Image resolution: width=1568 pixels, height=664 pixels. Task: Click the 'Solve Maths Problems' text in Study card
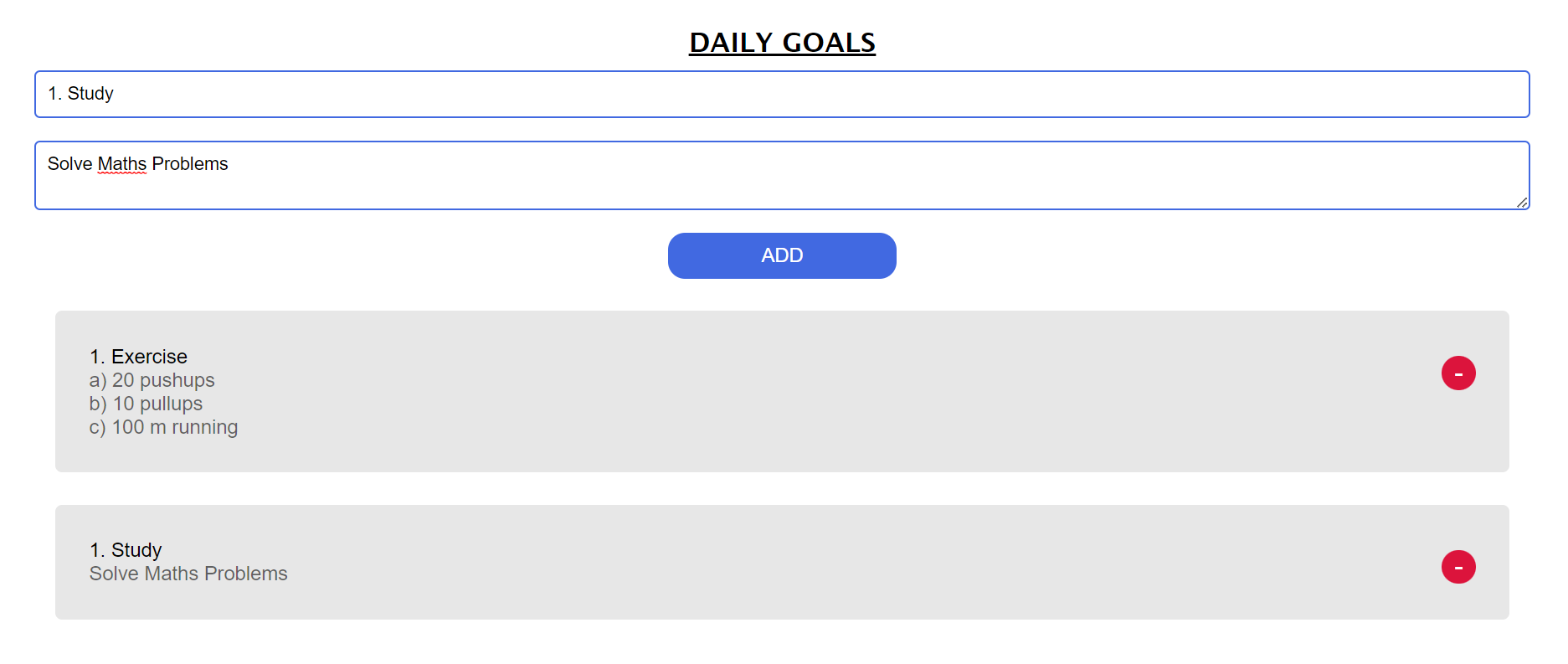click(x=188, y=574)
